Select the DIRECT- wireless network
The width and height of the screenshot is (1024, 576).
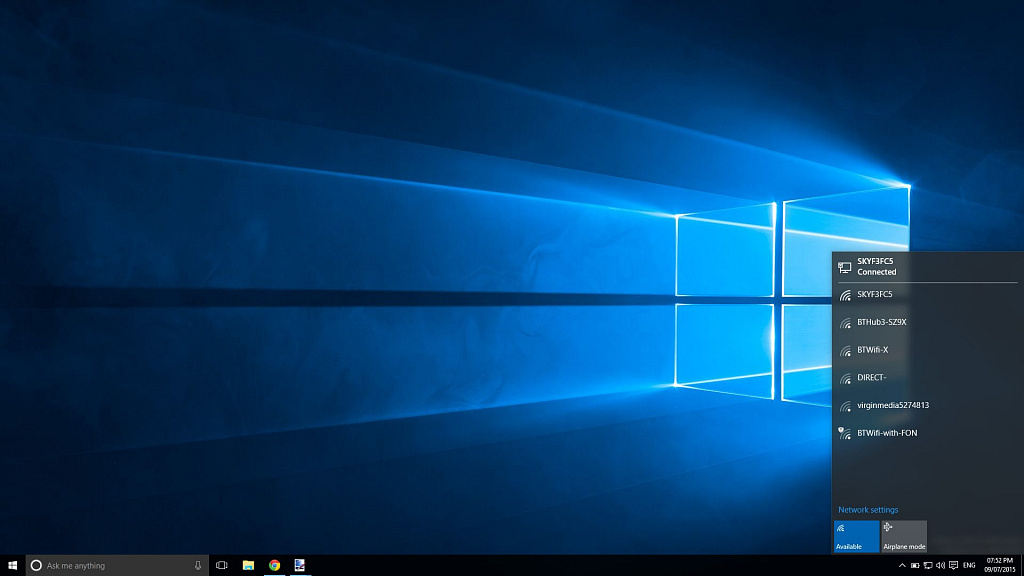[927, 377]
